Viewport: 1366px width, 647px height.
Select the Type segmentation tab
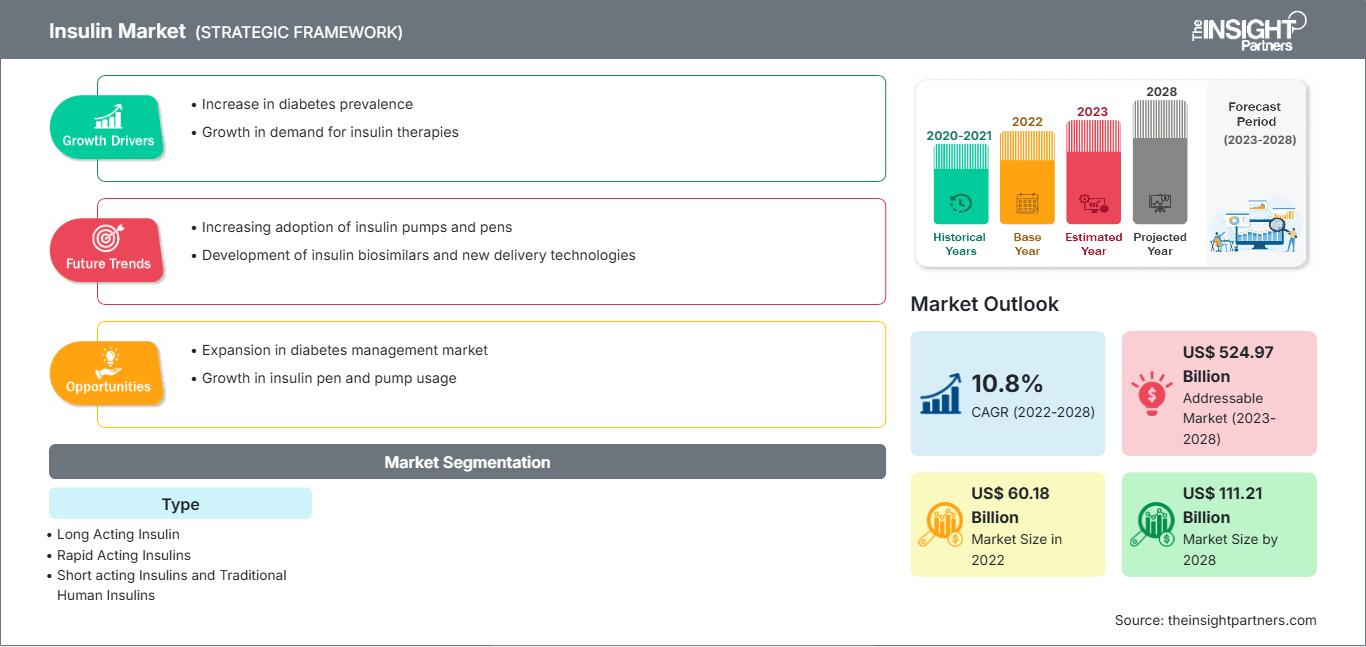pos(180,504)
